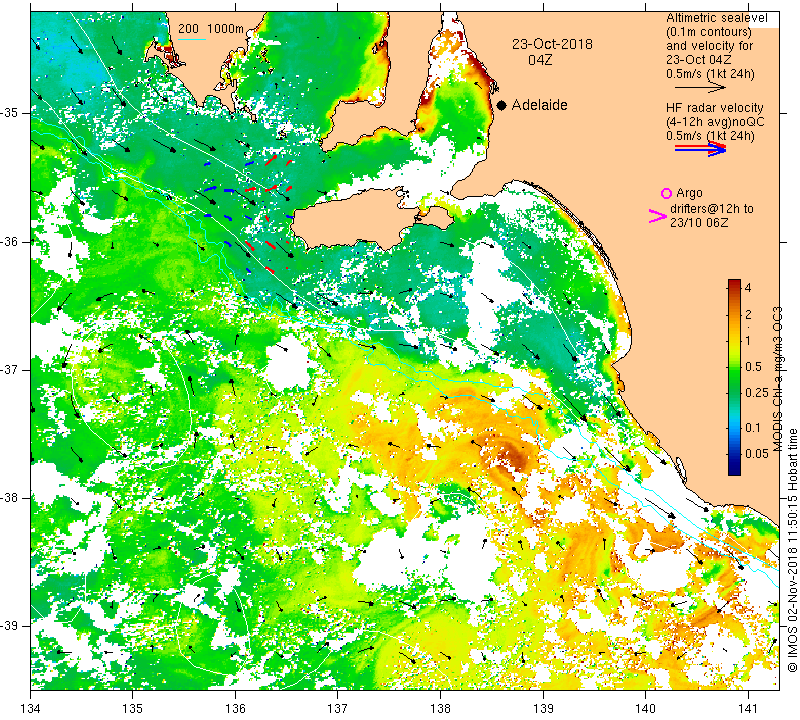Screen dimensions: 800x720
Task: Click the 'Argo' legend label
Action: coord(689,193)
